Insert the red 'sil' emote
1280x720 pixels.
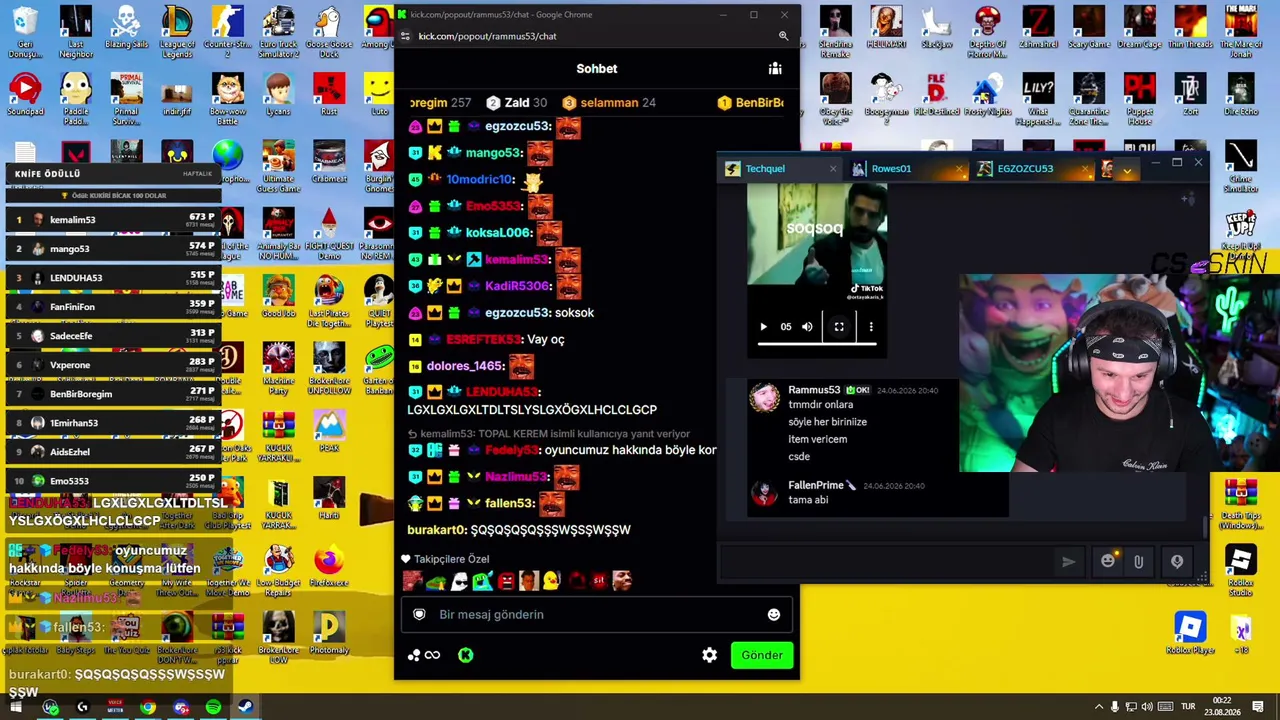point(598,581)
